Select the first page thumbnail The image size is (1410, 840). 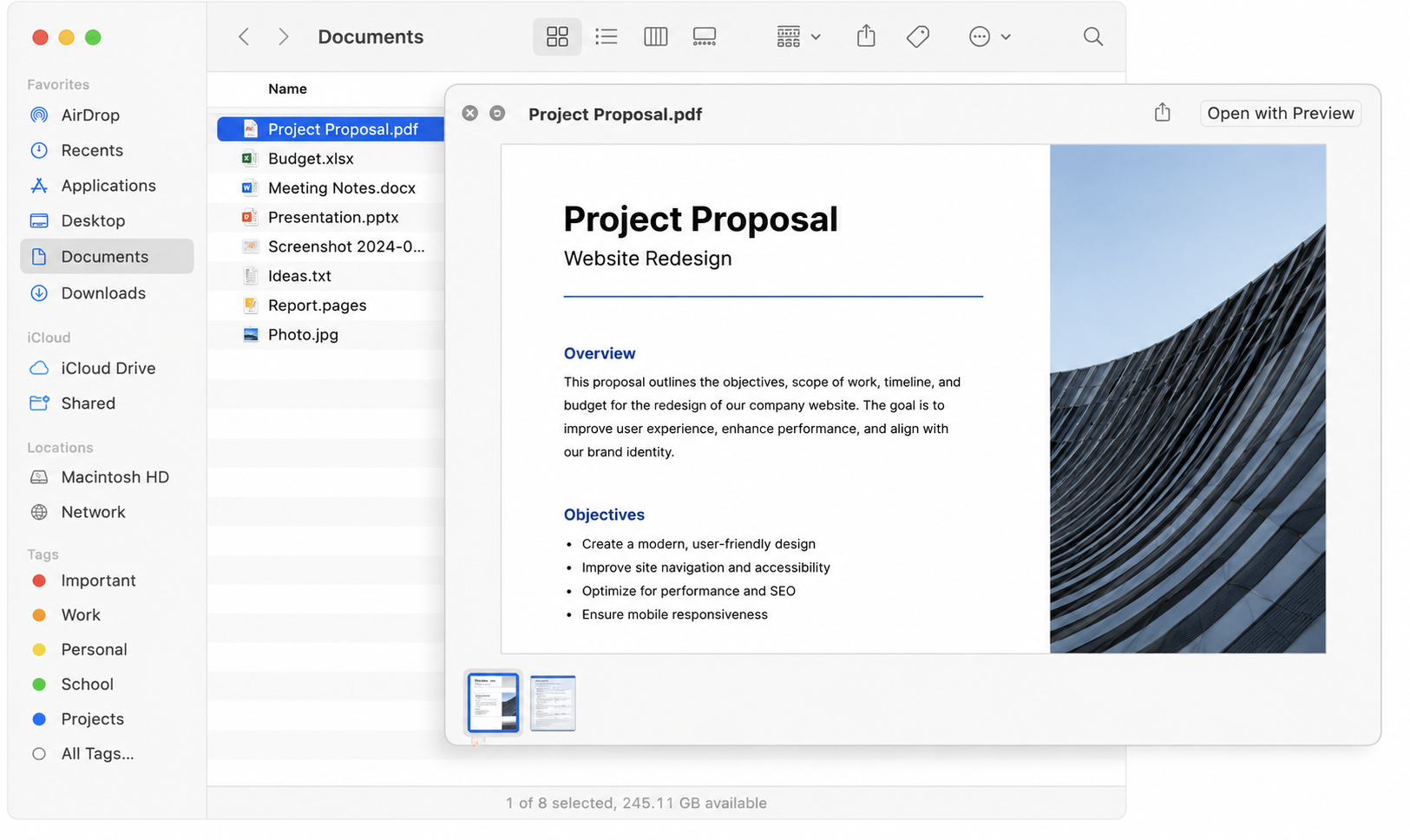tap(493, 703)
